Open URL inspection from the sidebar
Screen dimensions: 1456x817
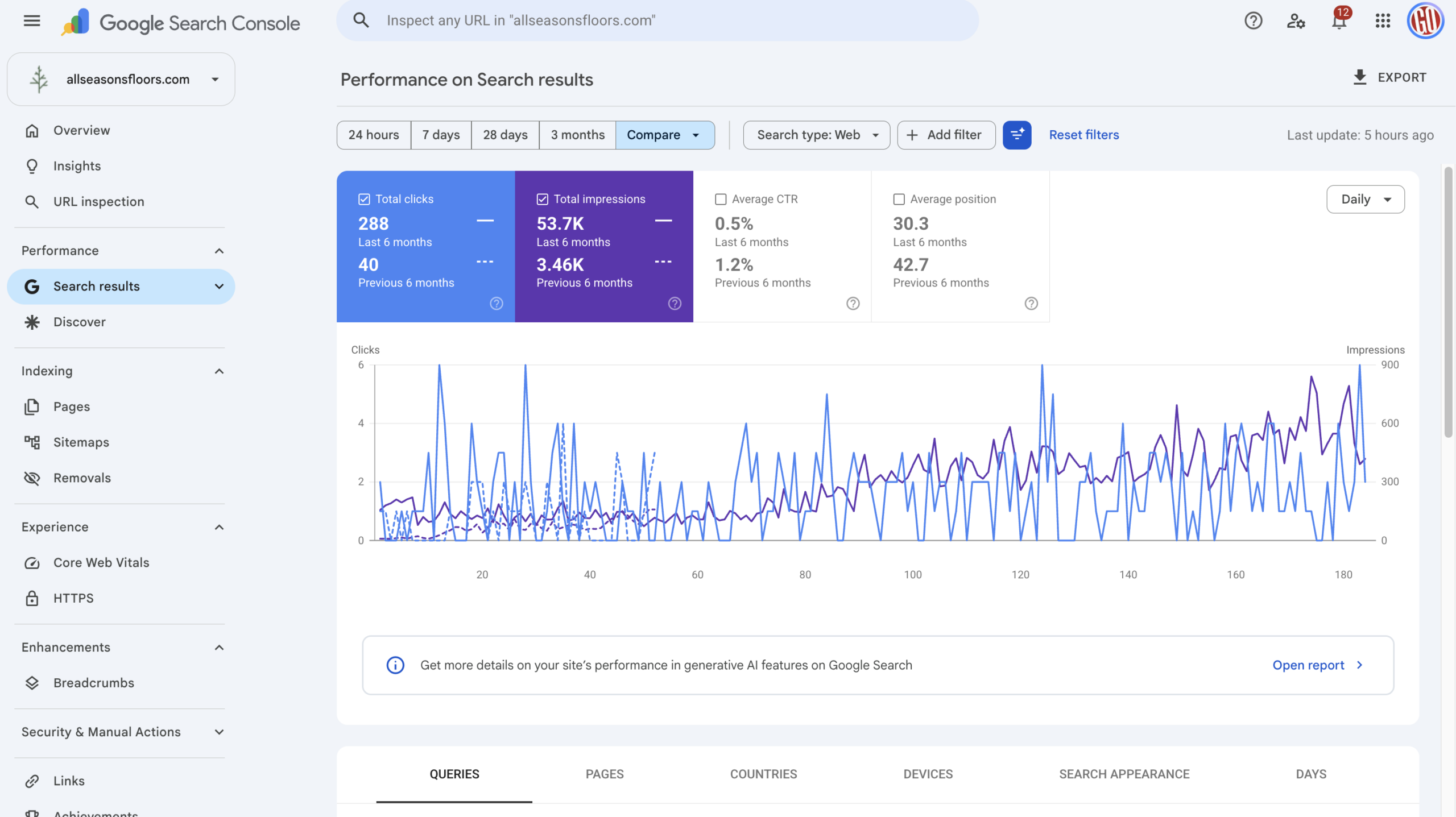[x=121, y=202]
